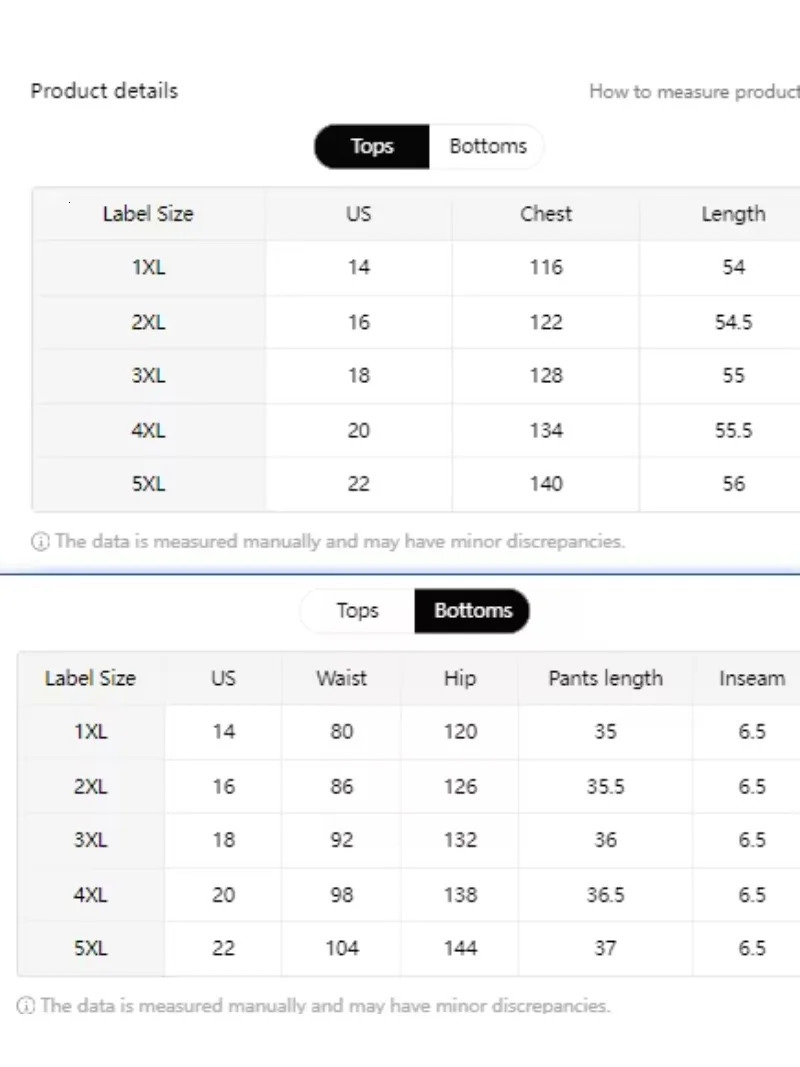Click the 5XL label in the Bottoms table
The image size is (800, 1067).
[x=90, y=948]
